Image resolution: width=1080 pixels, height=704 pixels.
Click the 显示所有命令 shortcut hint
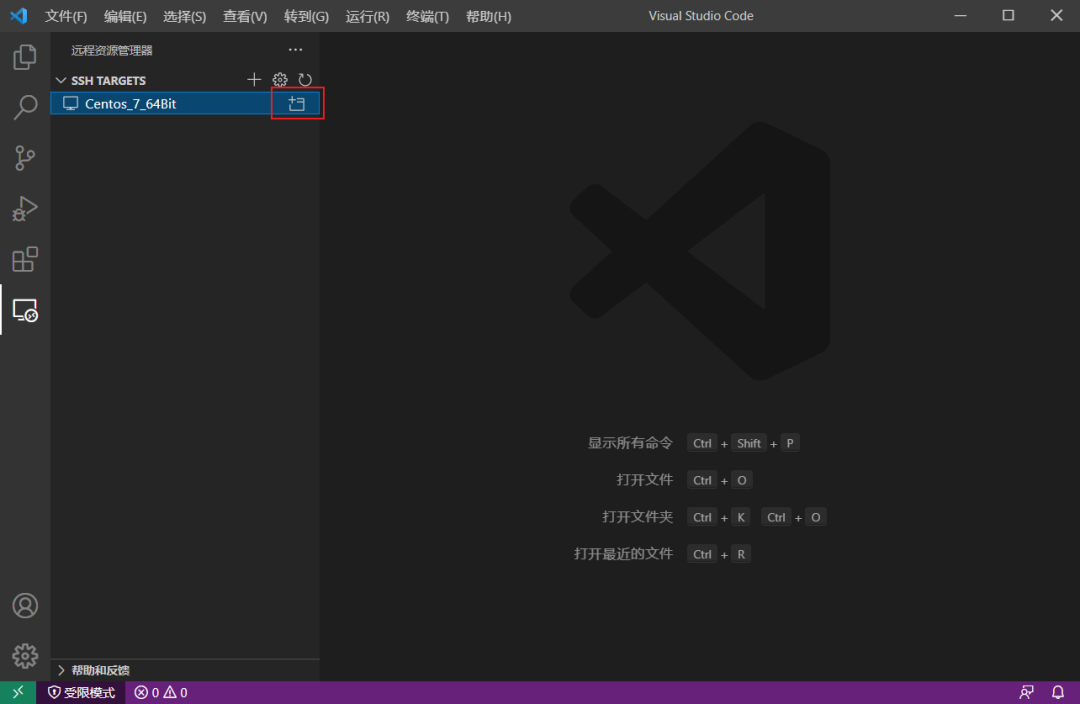(630, 443)
